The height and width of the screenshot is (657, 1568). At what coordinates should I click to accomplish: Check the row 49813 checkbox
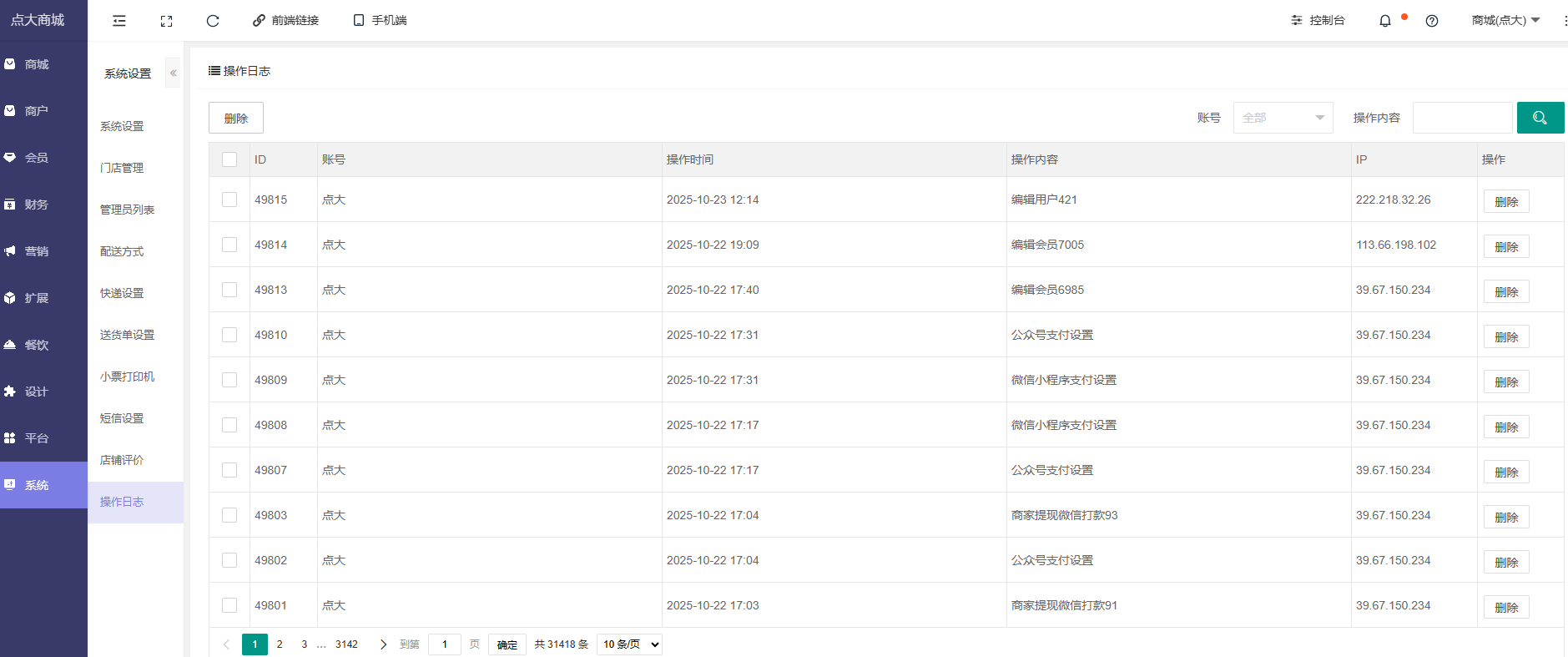coord(229,290)
